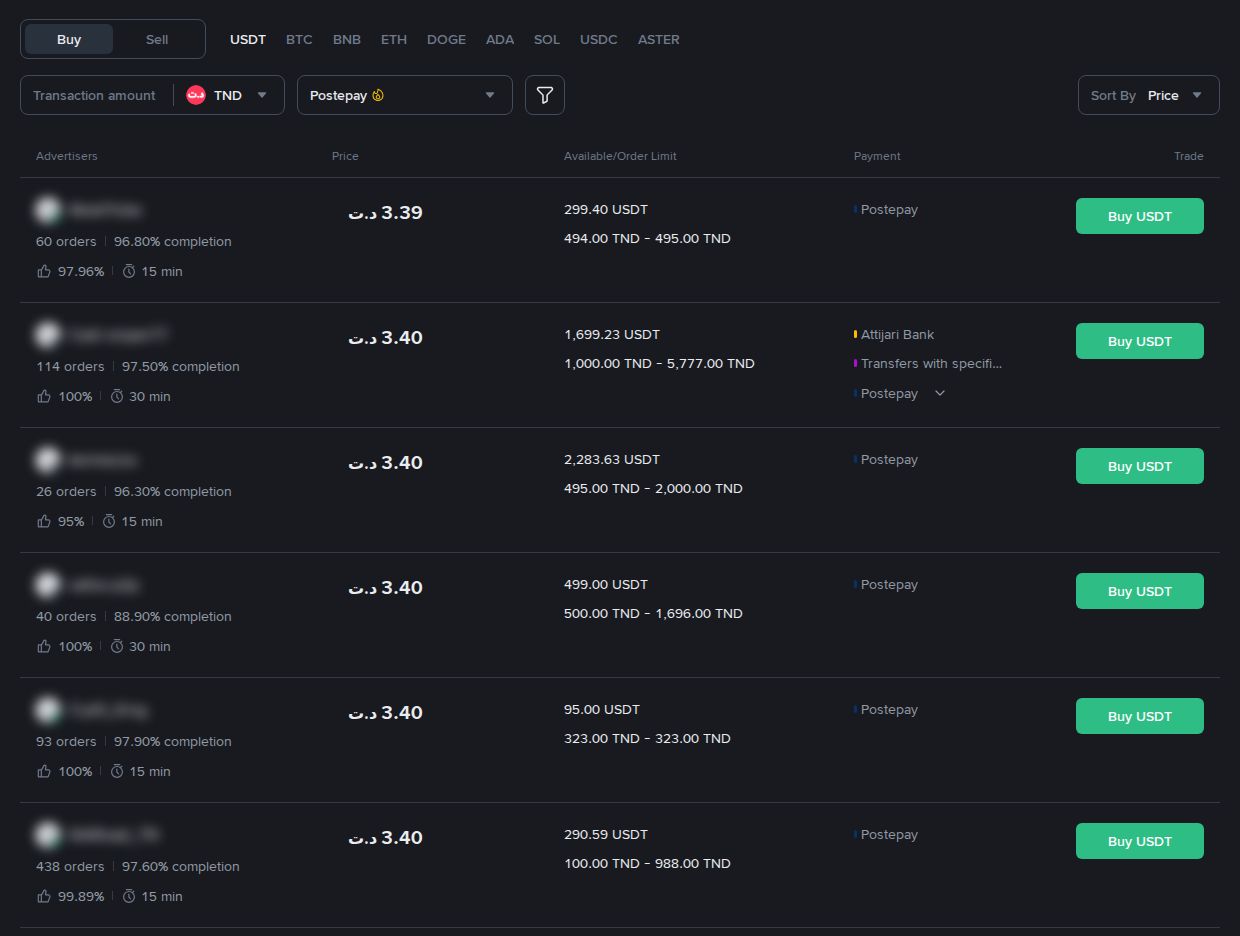Viewport: 1240px width, 936px height.
Task: Click the Transaction amount input field
Action: 95,95
